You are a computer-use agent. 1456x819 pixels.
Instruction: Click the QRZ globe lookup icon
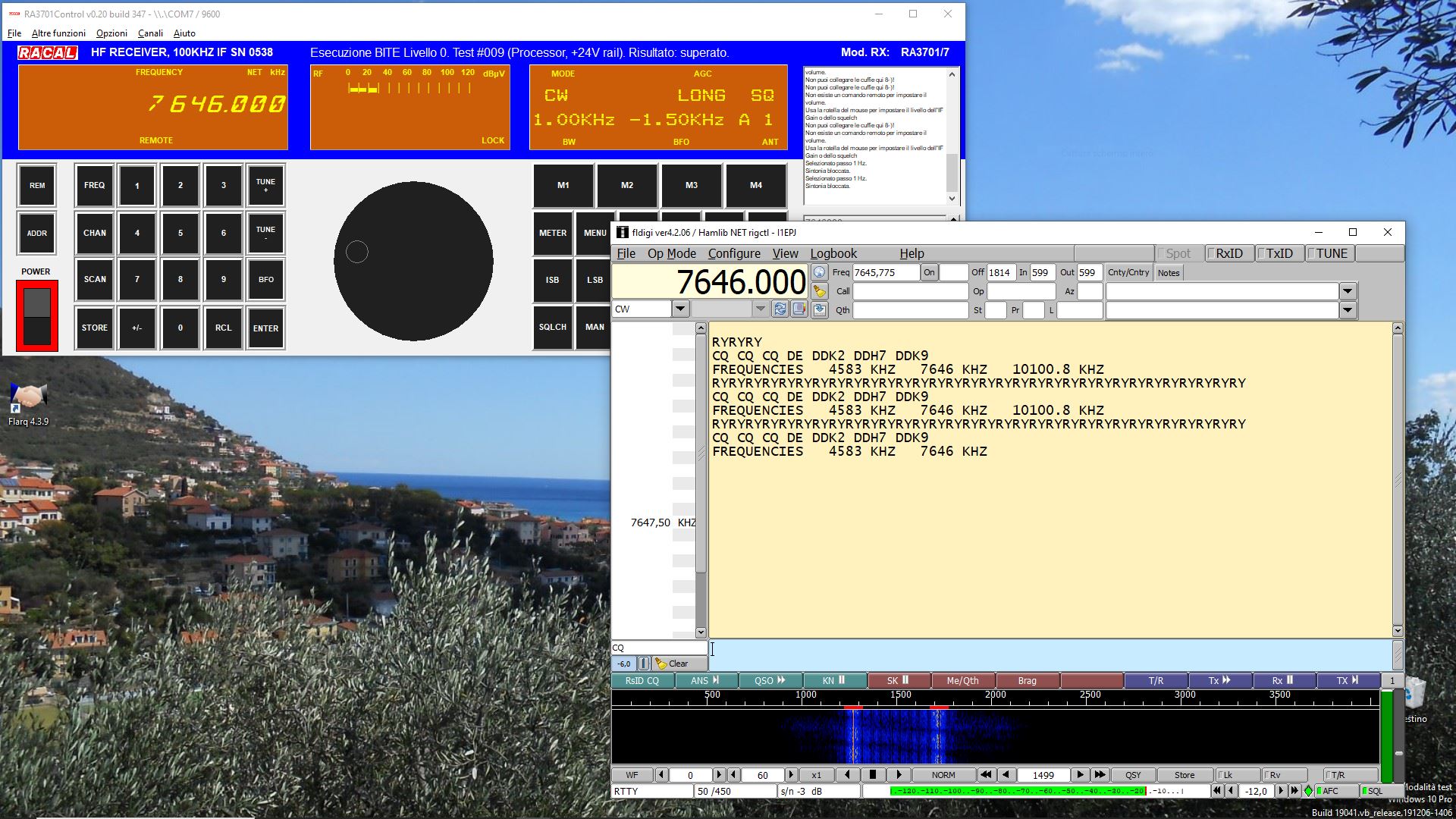pos(819,272)
